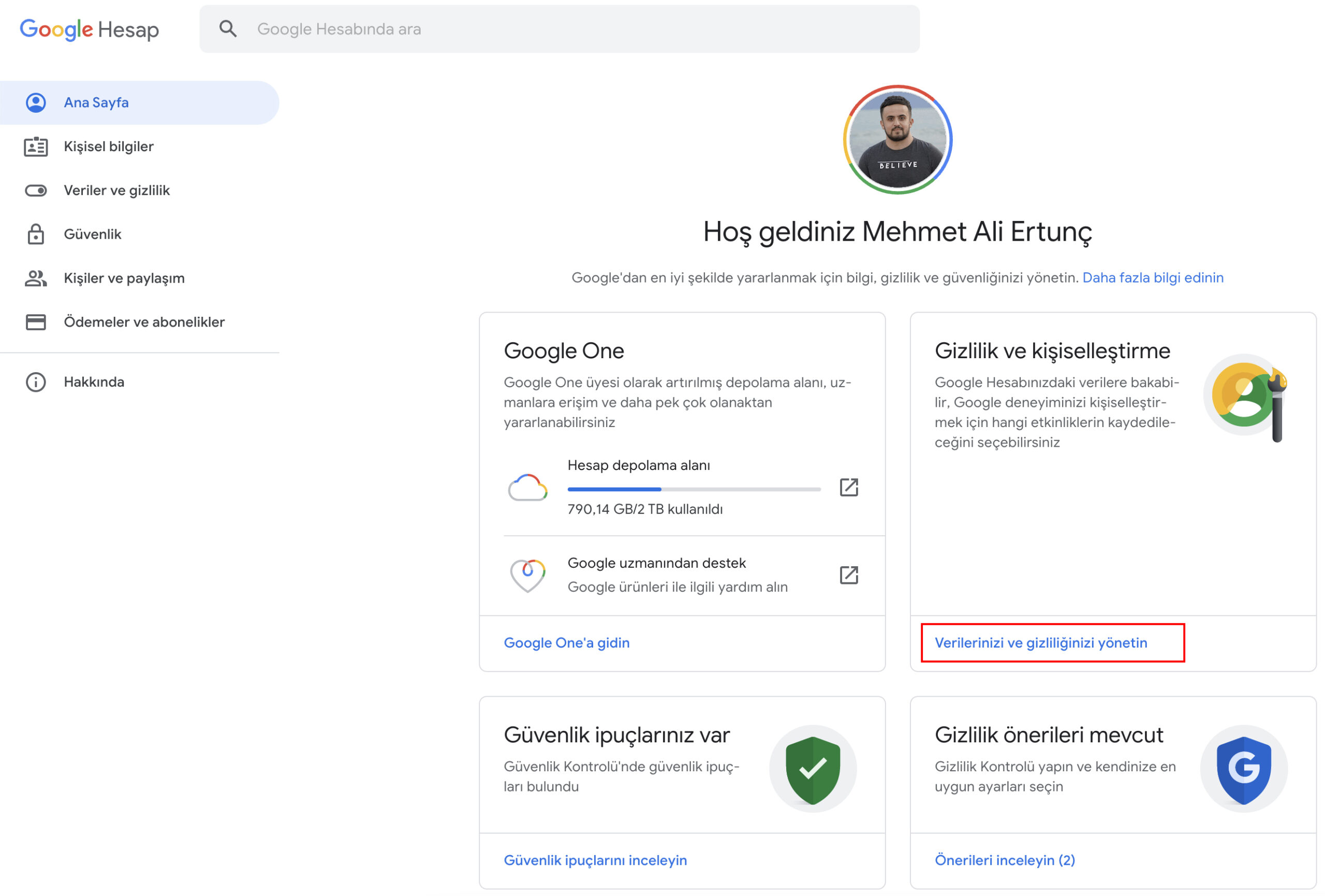Screen dimensions: 1325x896
Task: Click the green security shield checkmark icon
Action: coord(813,769)
